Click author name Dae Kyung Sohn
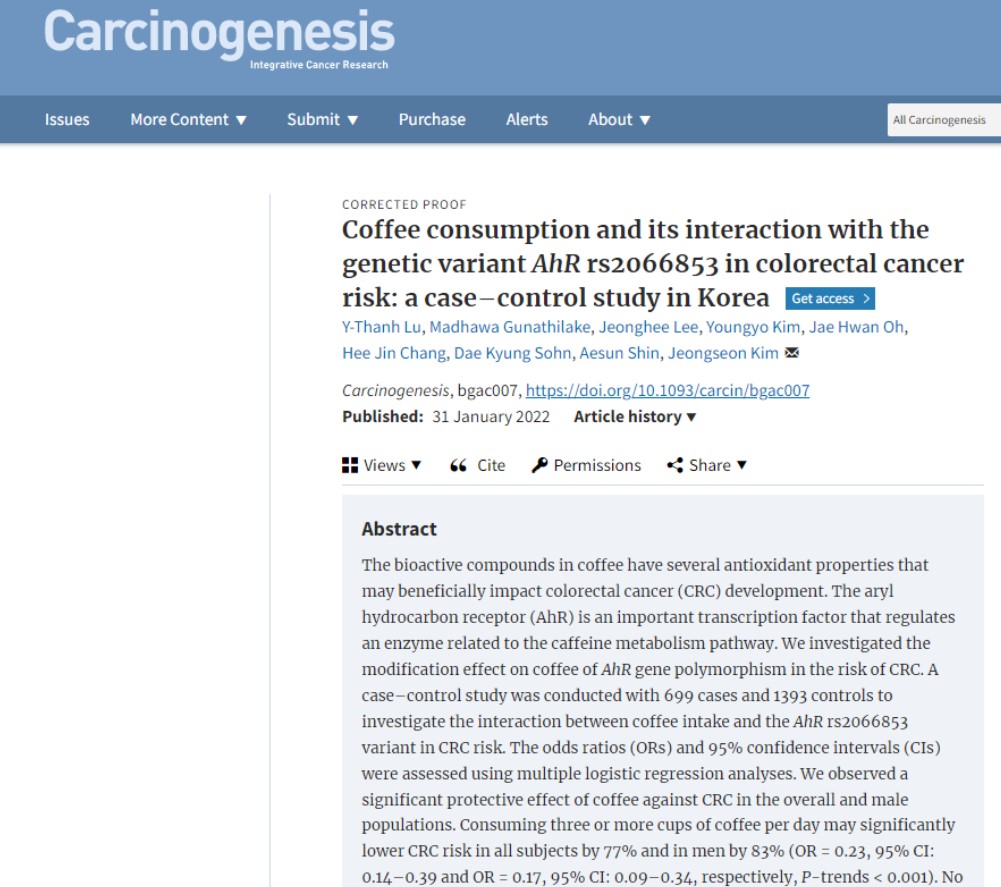The image size is (1001, 887). click(513, 353)
